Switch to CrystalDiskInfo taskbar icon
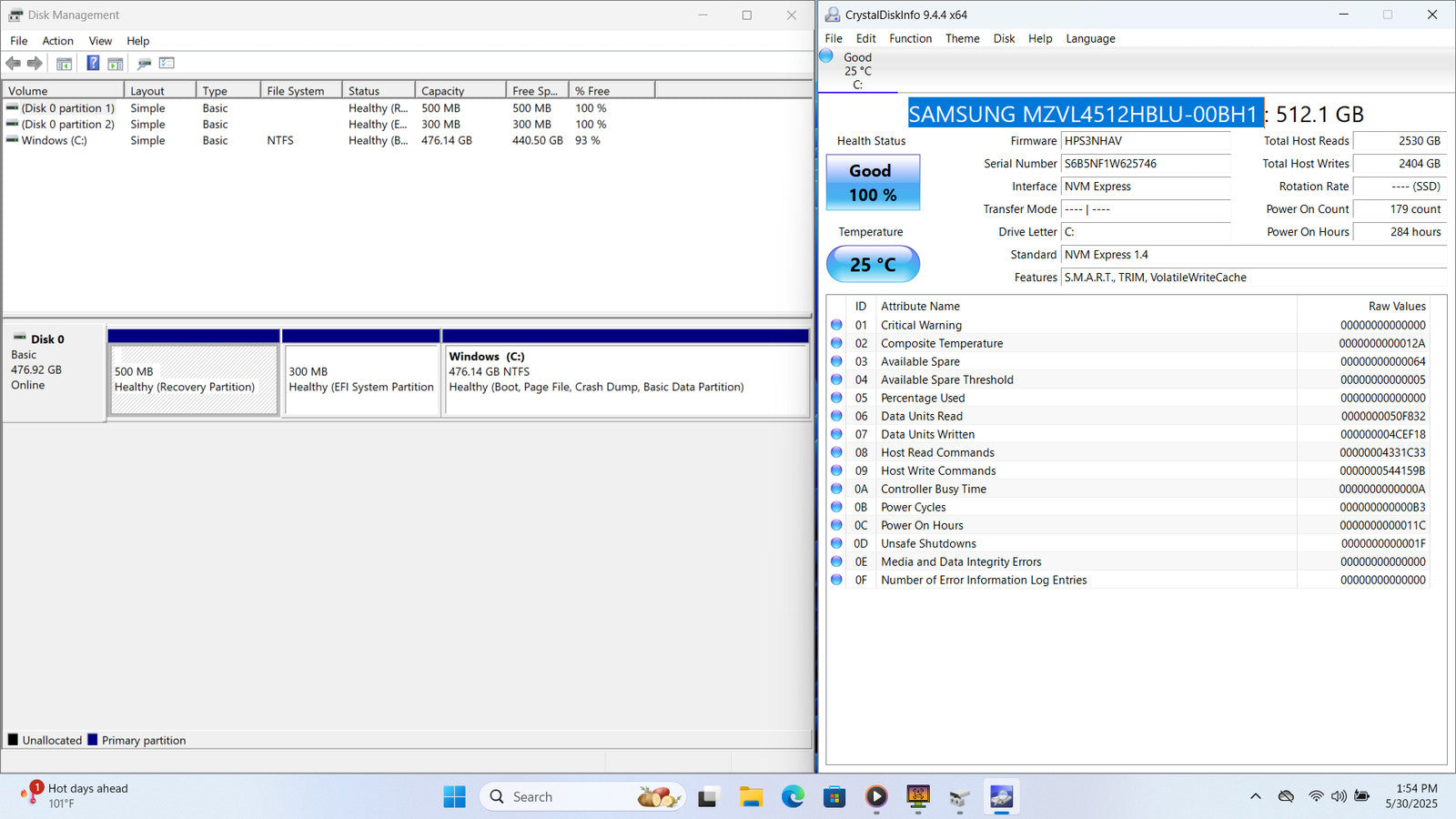 pyautogui.click(x=1002, y=797)
